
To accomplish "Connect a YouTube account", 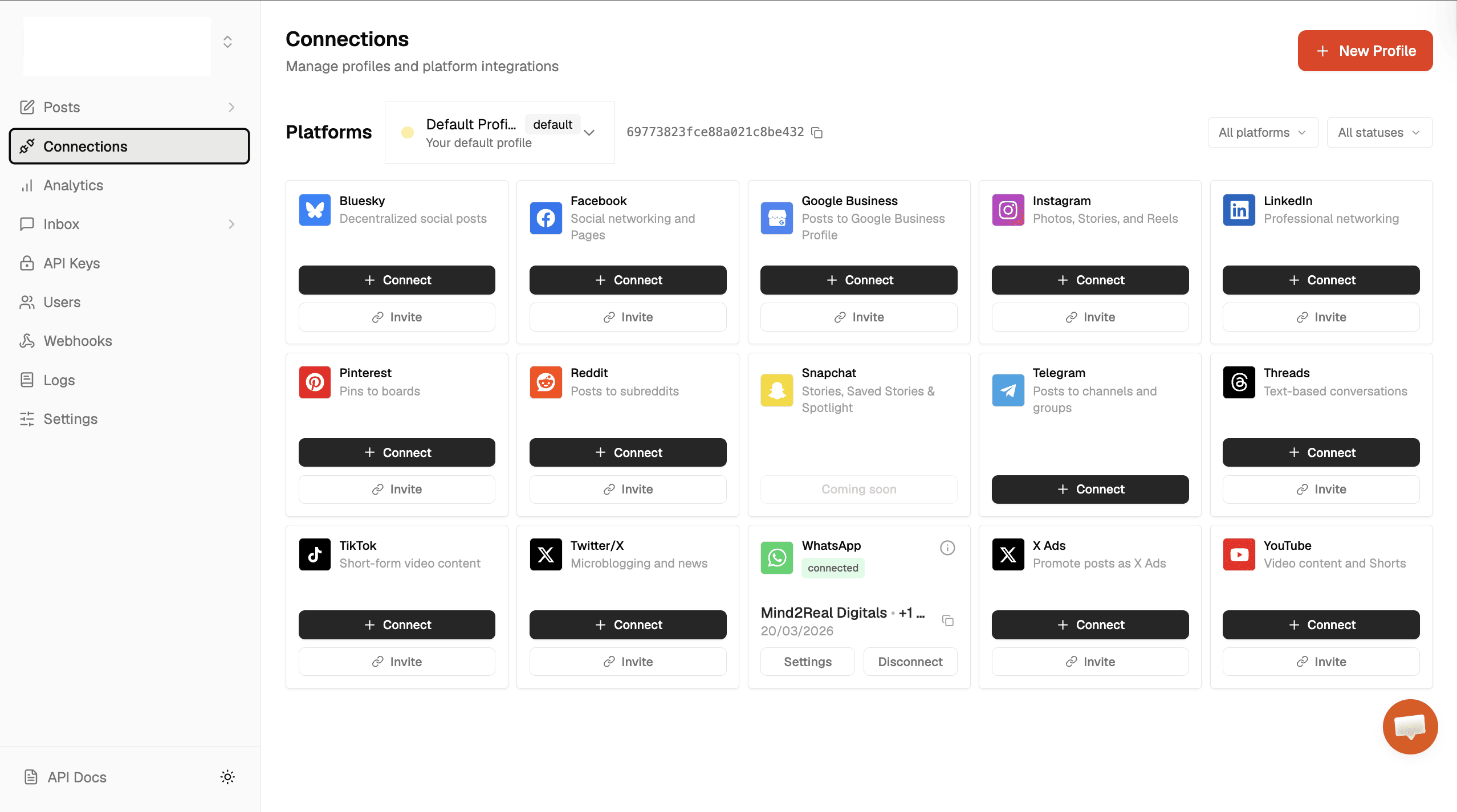I will pos(1321,625).
